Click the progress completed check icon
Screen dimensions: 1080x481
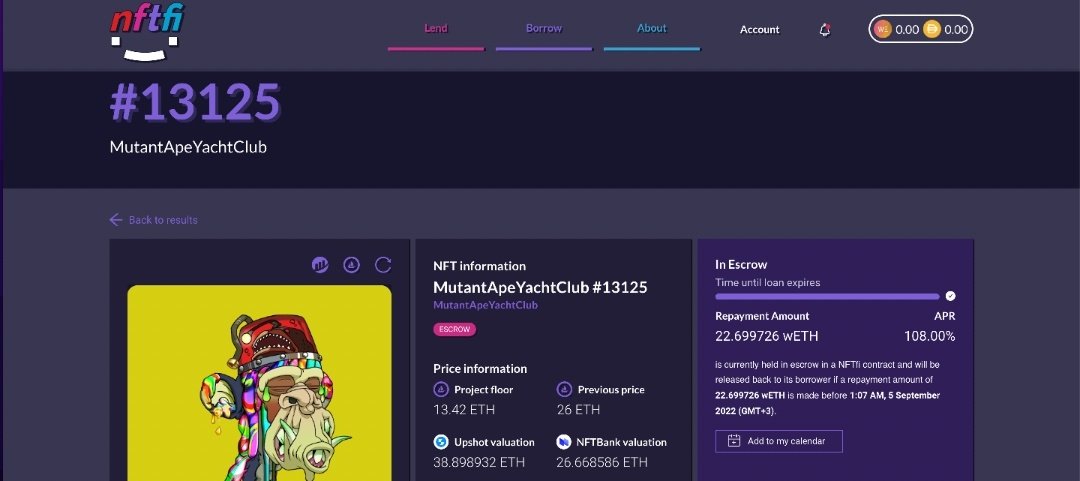click(x=951, y=296)
